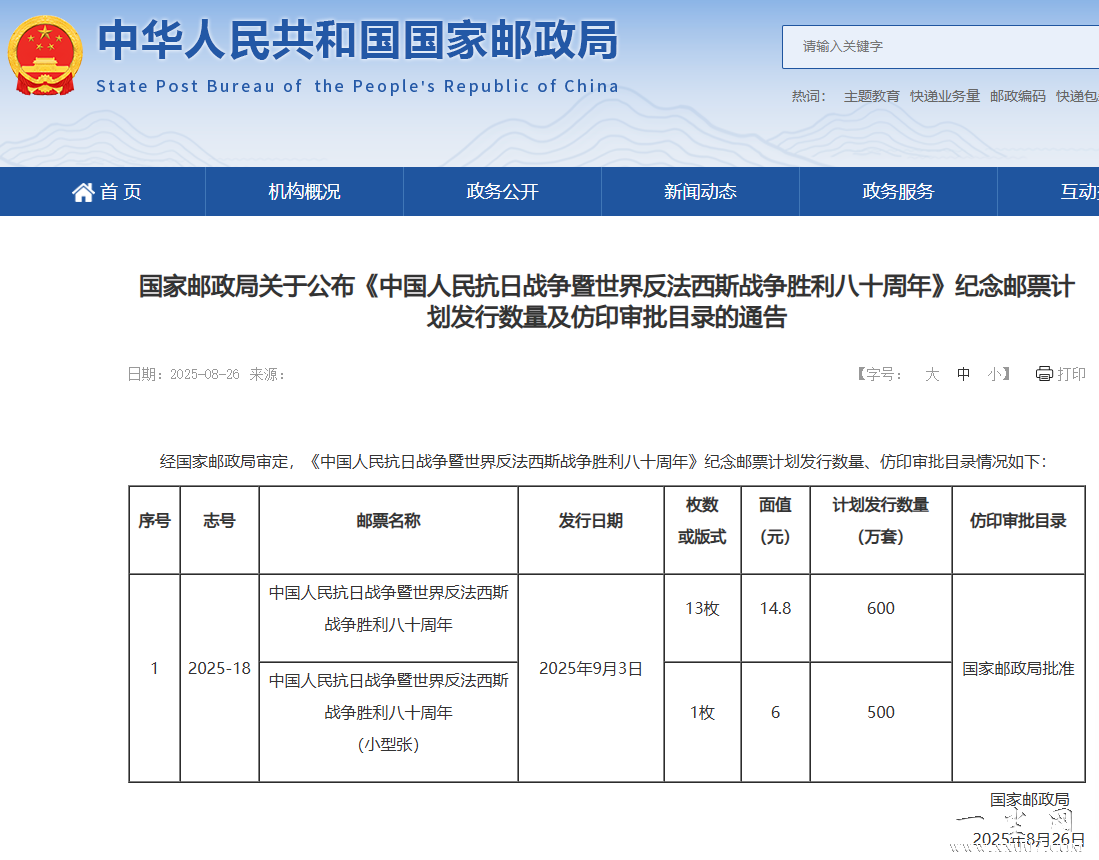The width and height of the screenshot is (1099, 860).
Task: Click the intro paragraph beginning 经国家邮政局审定
Action: pos(603,462)
